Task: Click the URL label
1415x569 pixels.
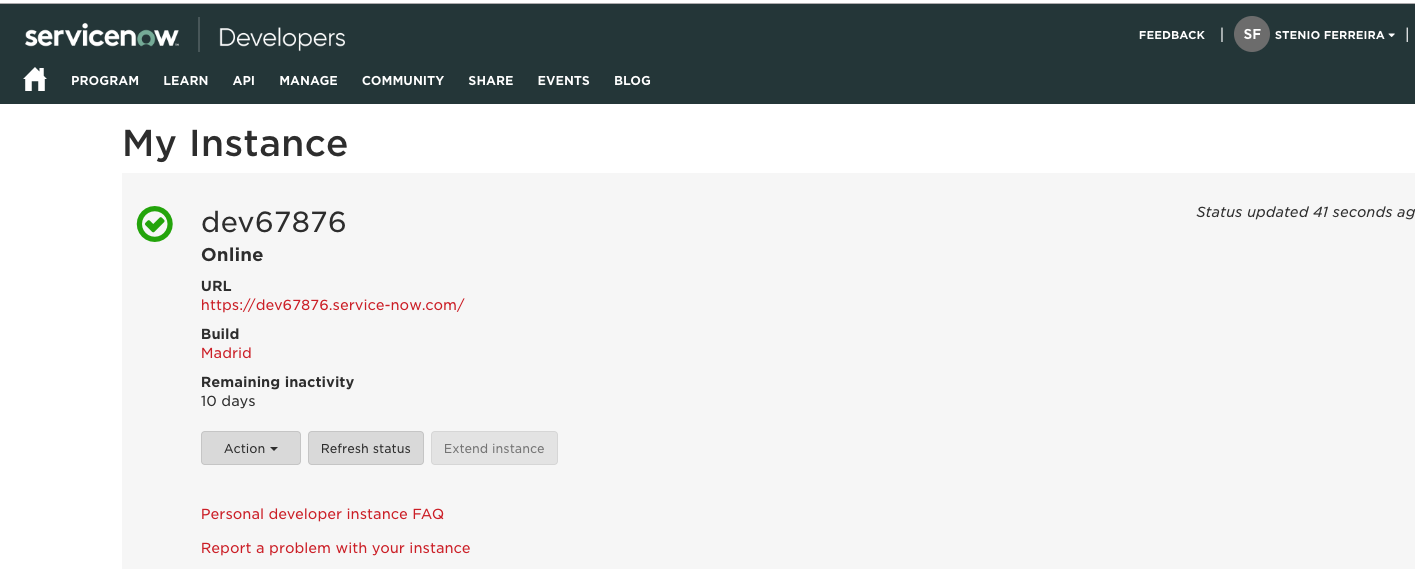Action: tap(216, 286)
